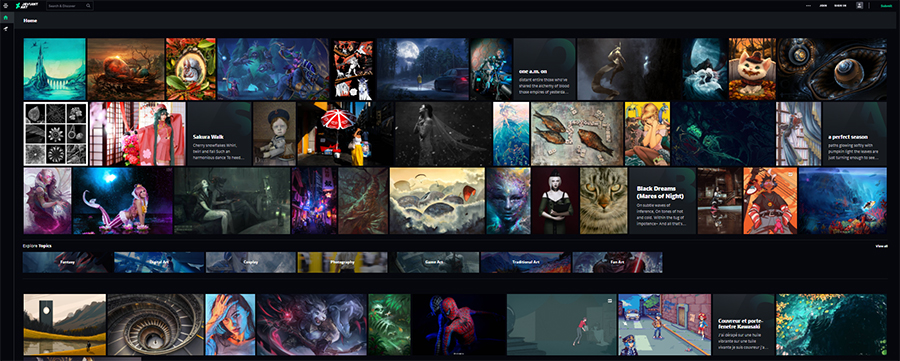Open the Digital Art topic
Image resolution: width=900 pixels, height=361 pixels.
pyautogui.click(x=159, y=262)
